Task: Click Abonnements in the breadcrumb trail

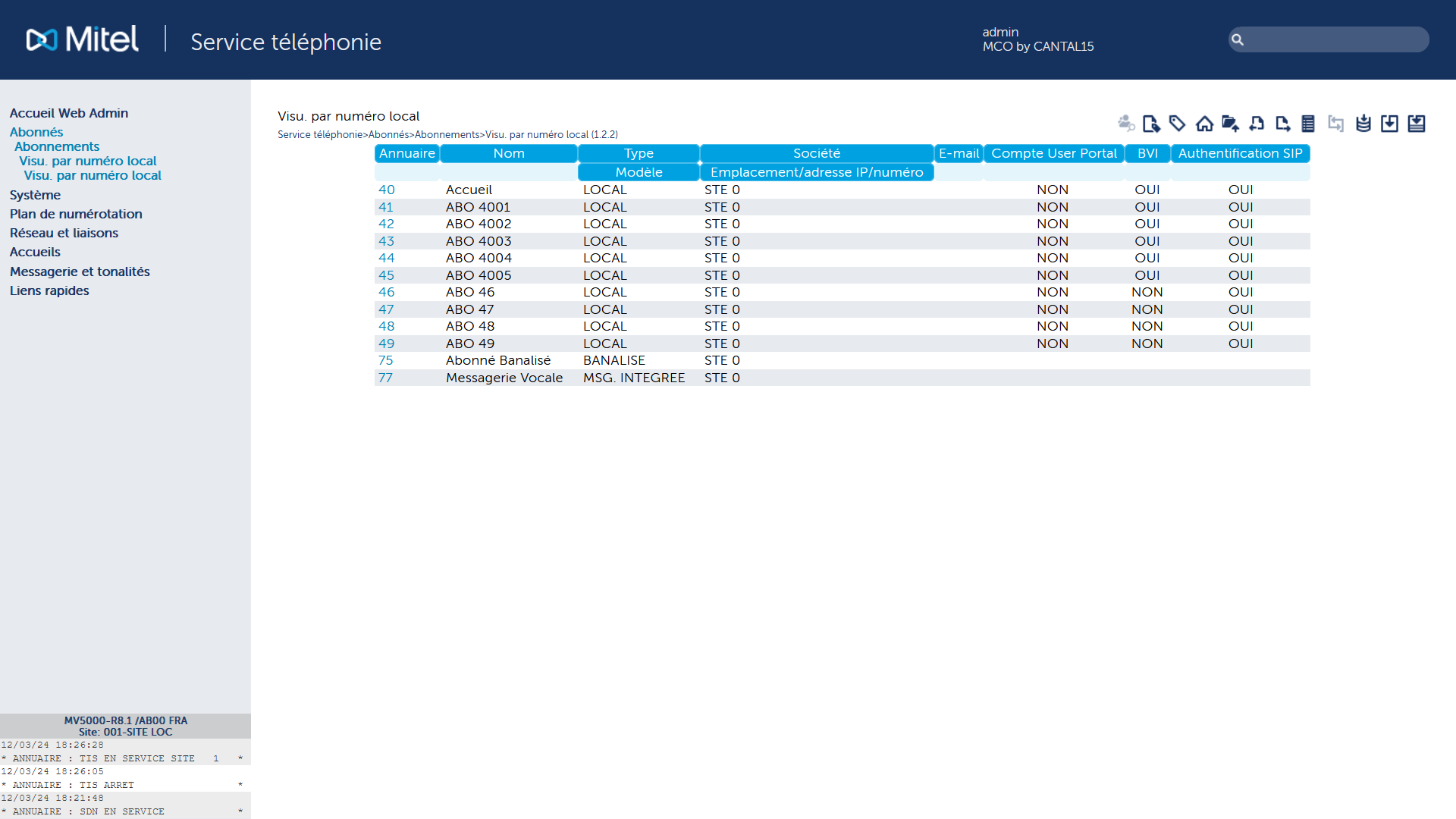Action: point(447,135)
